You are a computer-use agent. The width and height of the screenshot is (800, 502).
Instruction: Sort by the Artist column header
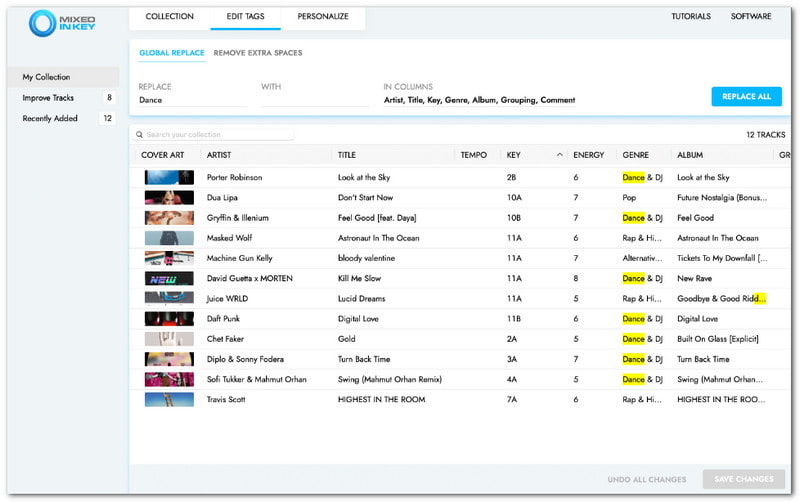pyautogui.click(x=219, y=155)
